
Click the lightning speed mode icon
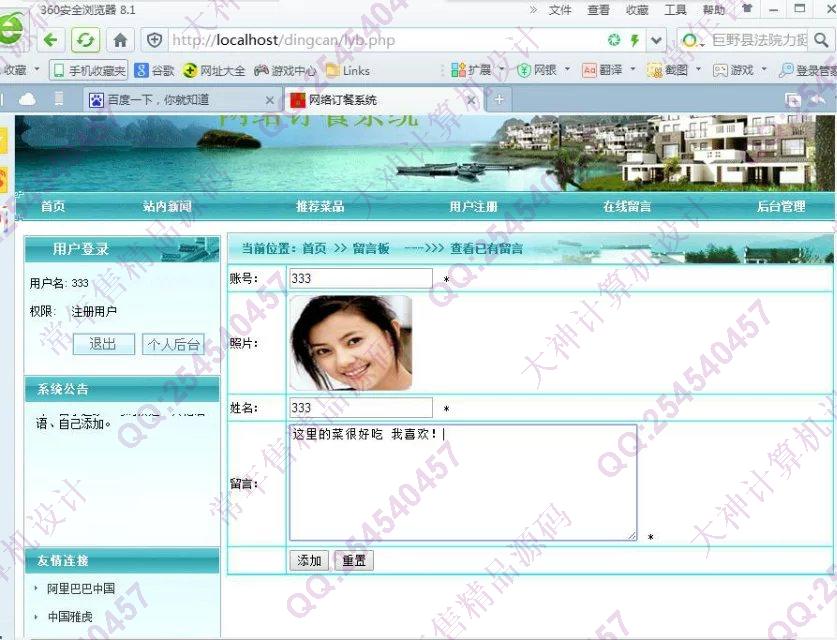(635, 40)
